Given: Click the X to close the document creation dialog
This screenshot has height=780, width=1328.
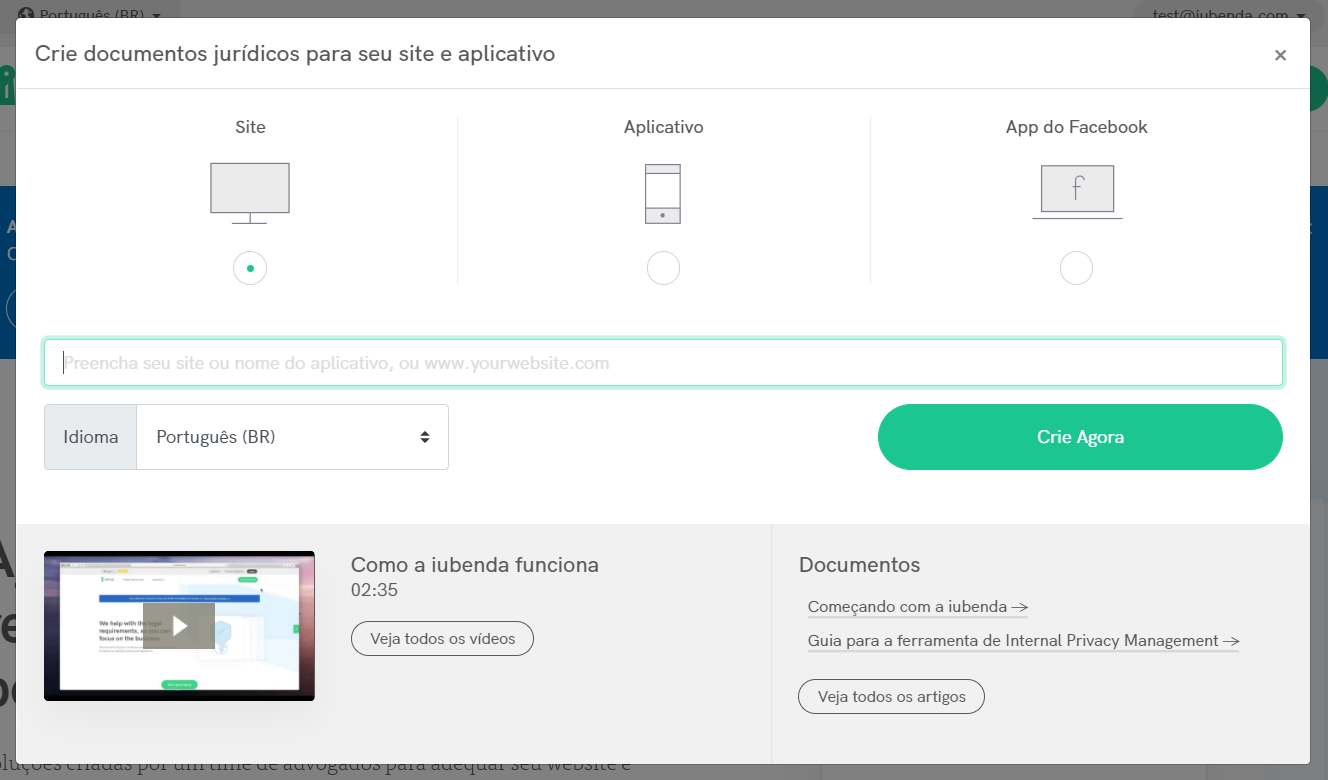Looking at the screenshot, I should [1281, 55].
